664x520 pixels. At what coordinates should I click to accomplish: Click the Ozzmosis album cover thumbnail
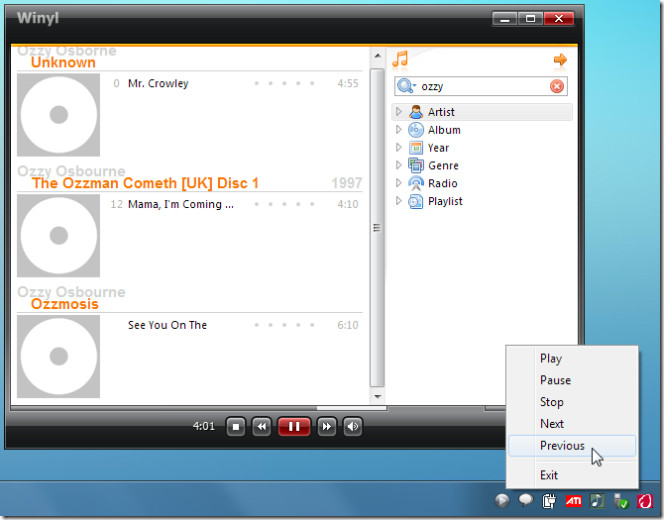[58, 356]
